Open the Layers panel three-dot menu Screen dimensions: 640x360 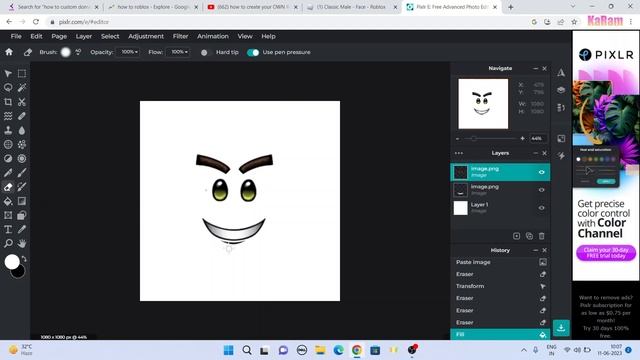point(459,153)
